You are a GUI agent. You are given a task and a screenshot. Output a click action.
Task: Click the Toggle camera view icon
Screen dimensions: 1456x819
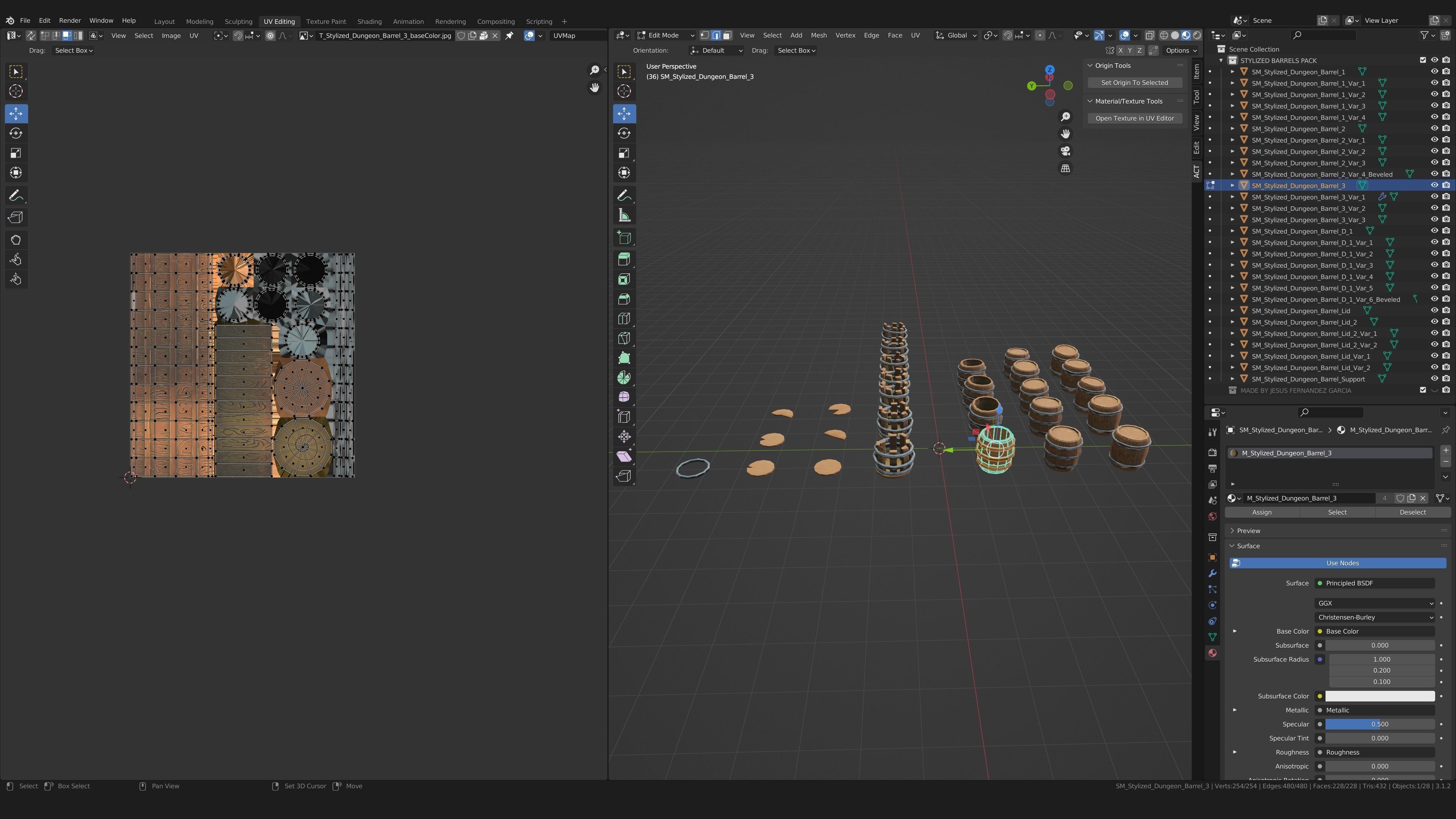(1065, 152)
